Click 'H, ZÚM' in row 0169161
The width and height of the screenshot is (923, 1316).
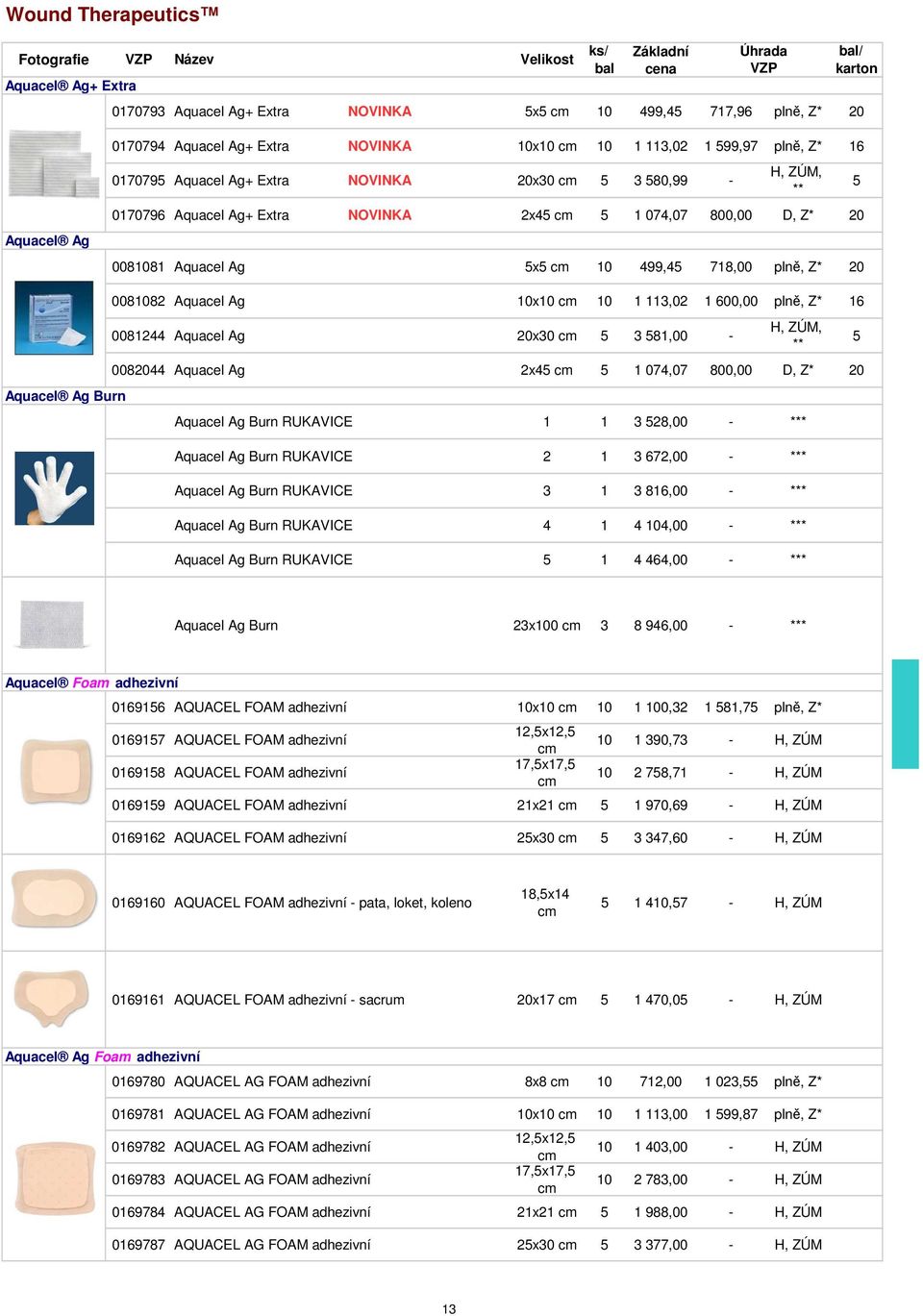(798, 1000)
